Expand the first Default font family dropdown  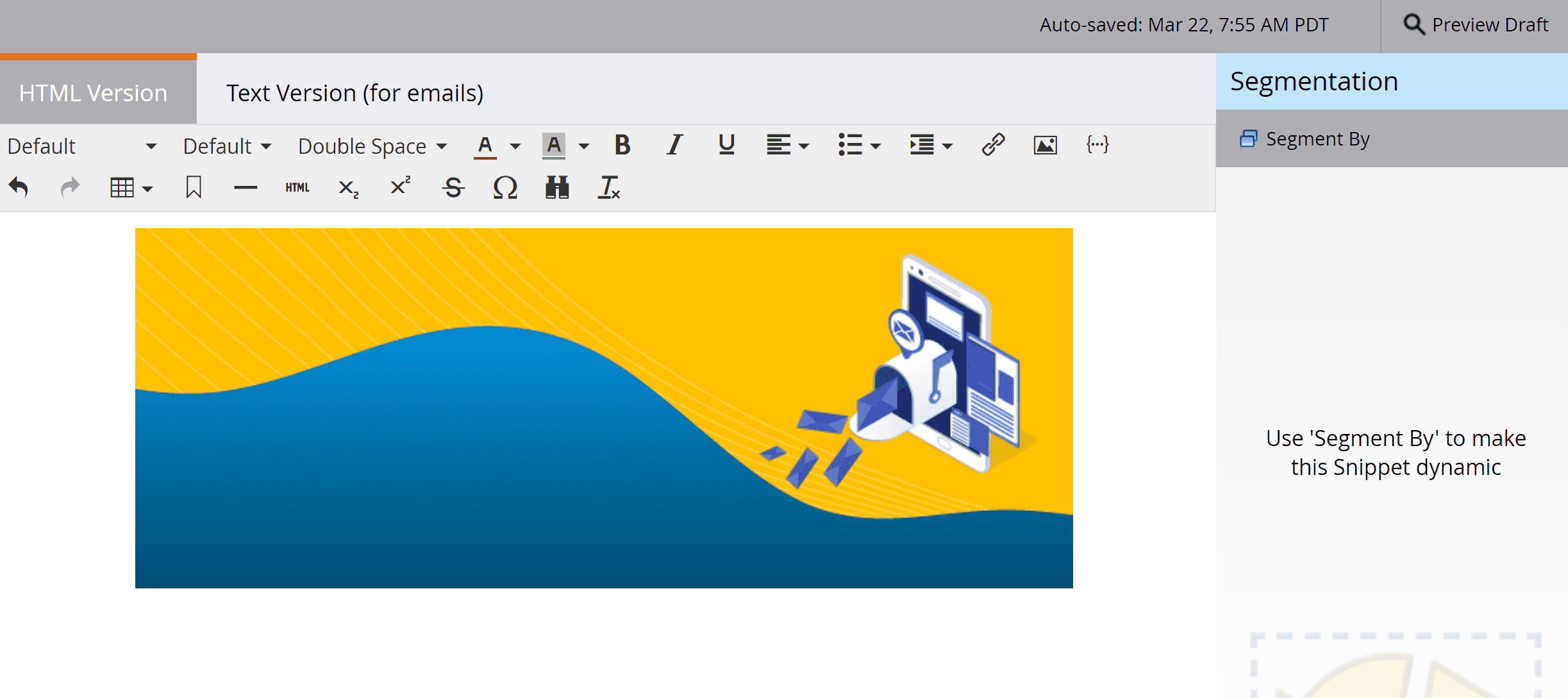click(81, 146)
